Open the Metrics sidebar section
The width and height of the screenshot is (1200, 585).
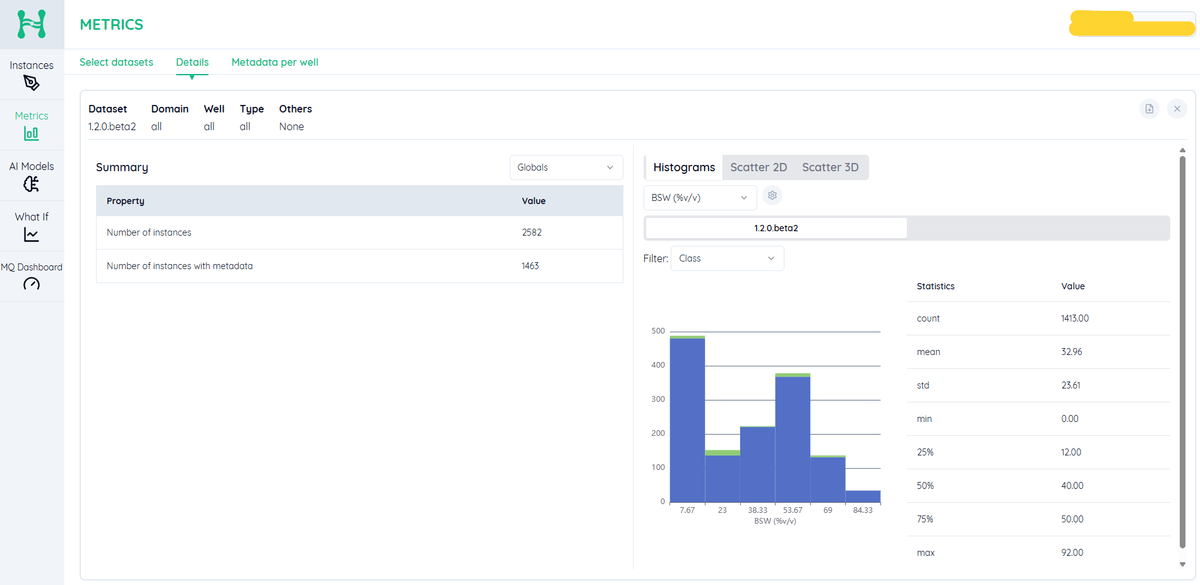(x=32, y=125)
